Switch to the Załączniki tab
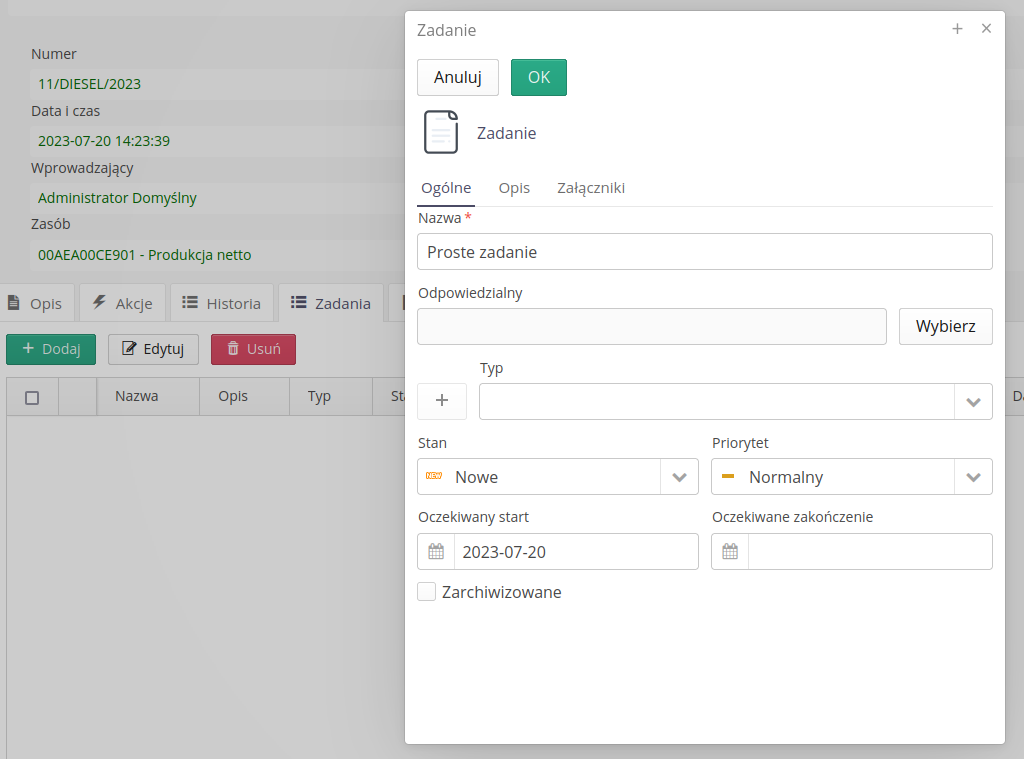 pos(591,188)
